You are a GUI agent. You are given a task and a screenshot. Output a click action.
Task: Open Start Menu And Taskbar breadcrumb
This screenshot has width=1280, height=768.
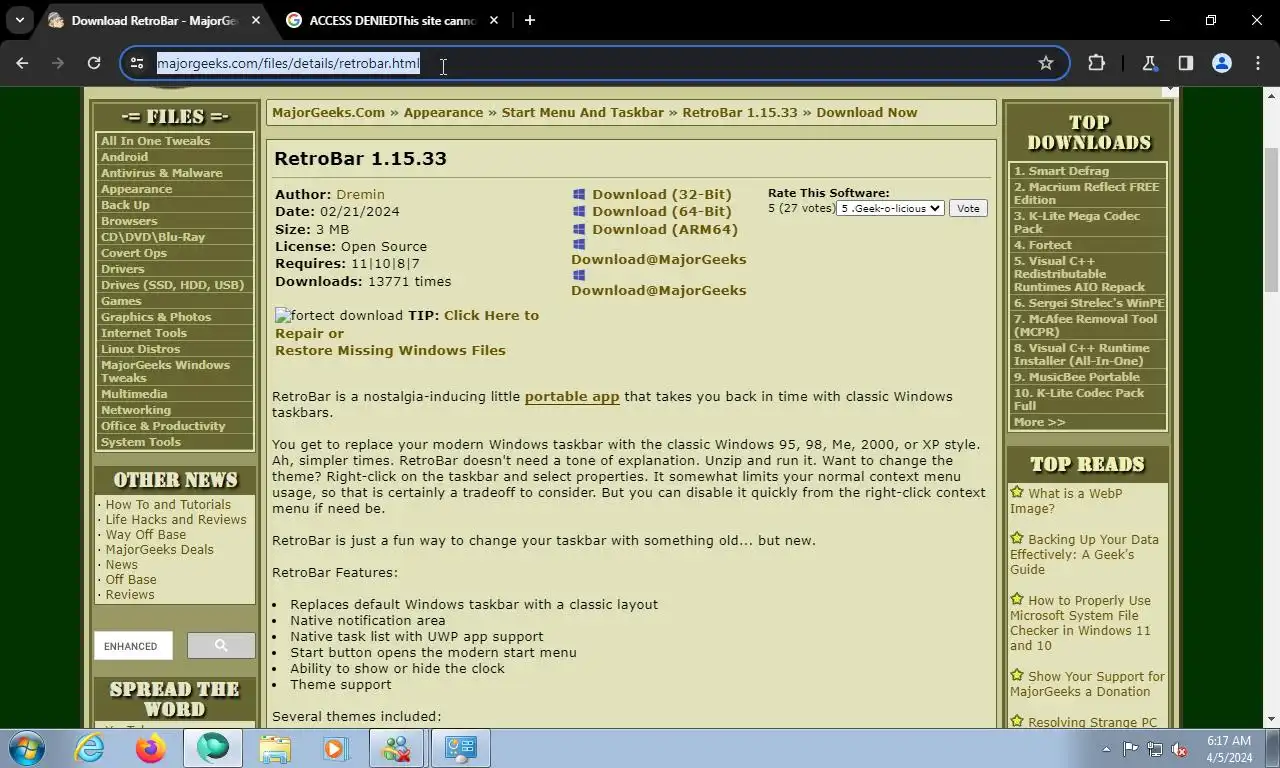[582, 112]
